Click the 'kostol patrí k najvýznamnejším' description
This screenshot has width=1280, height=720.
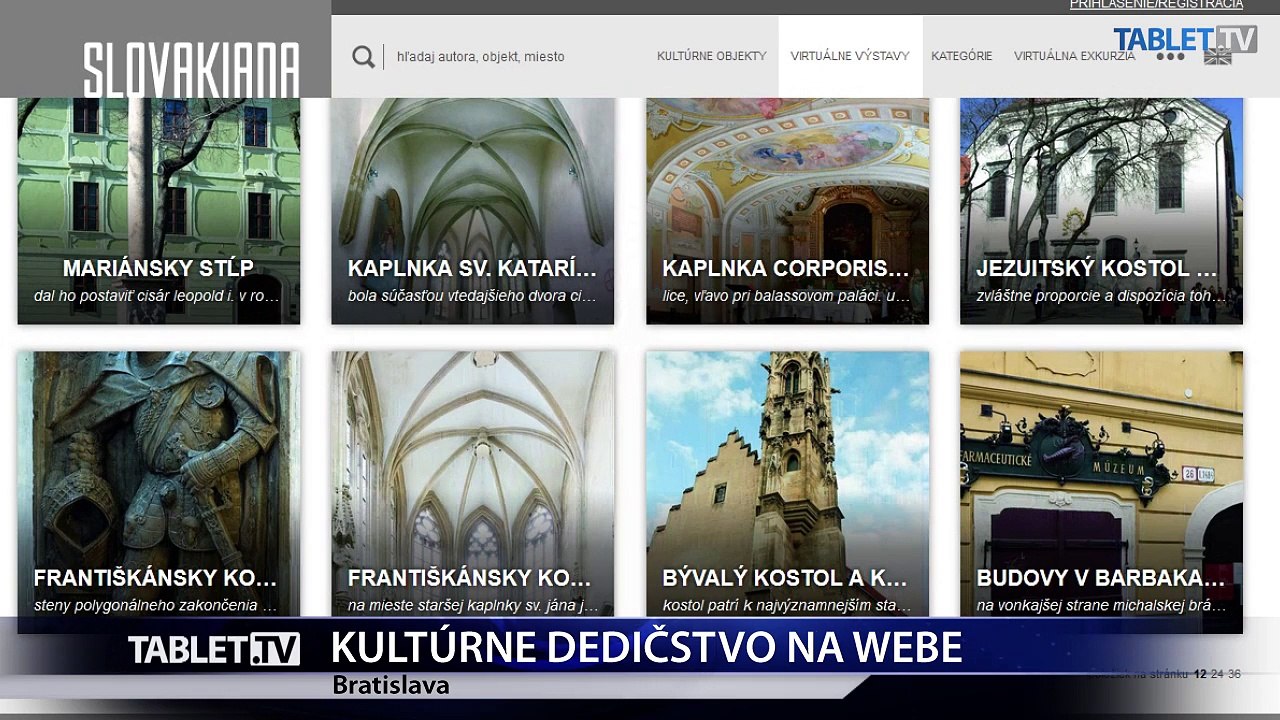pos(787,606)
